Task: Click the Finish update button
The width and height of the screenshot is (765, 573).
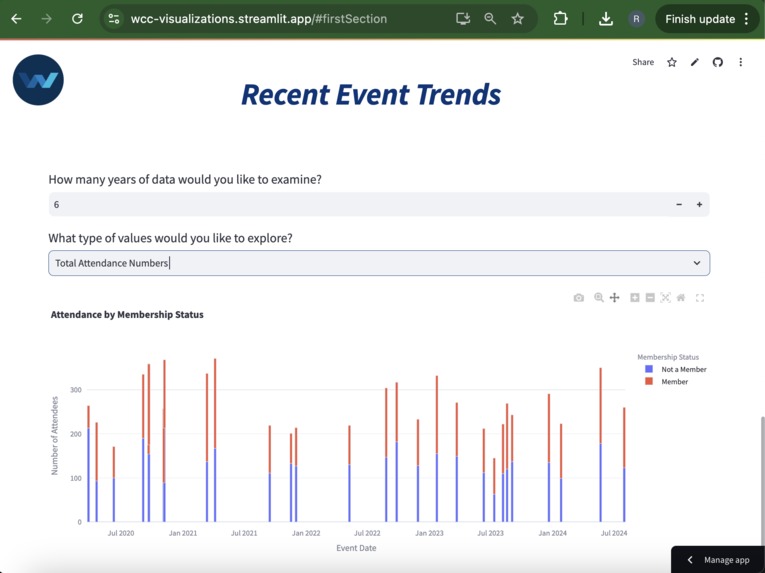Action: click(x=700, y=19)
